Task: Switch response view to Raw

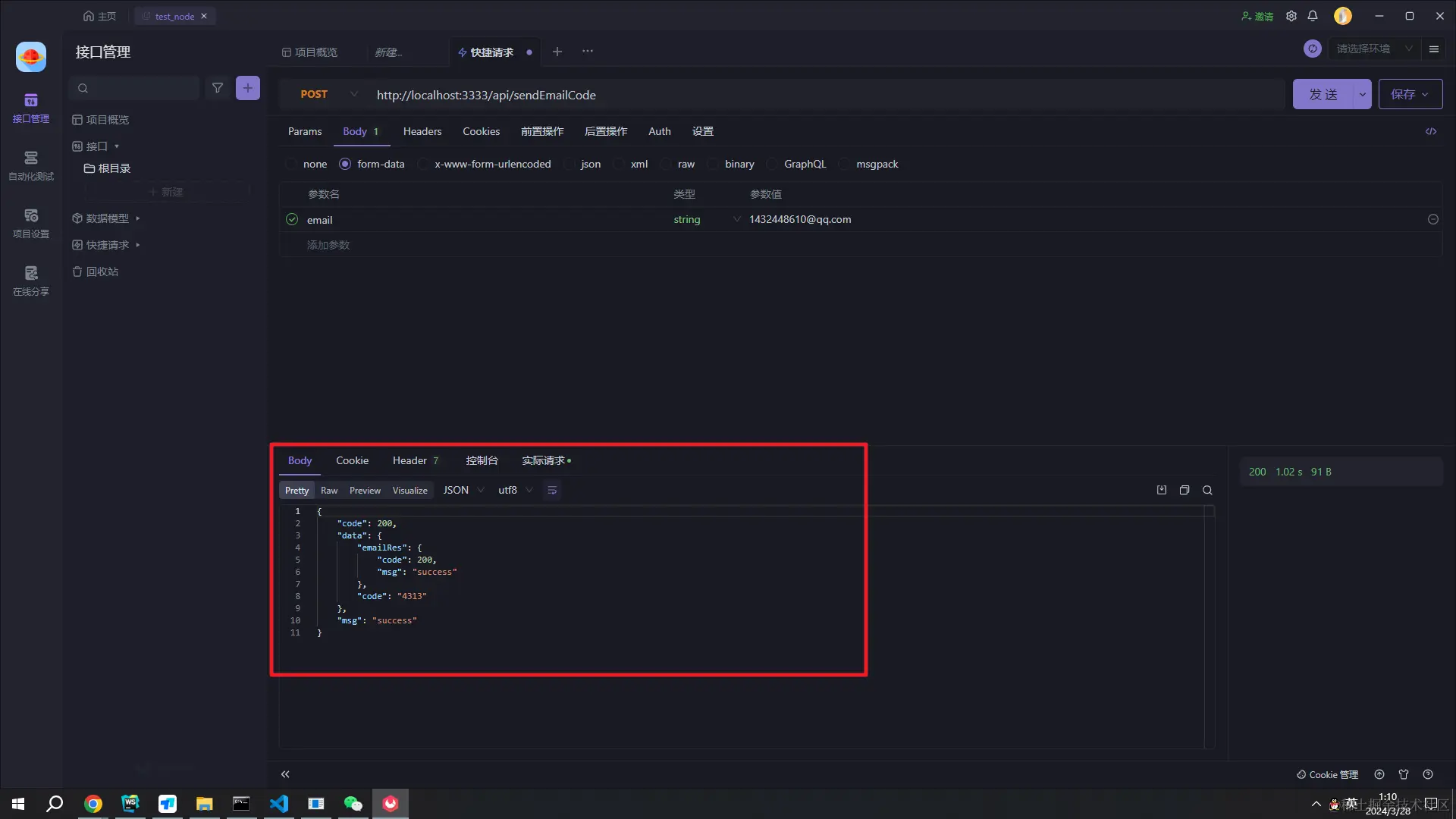Action: (329, 491)
